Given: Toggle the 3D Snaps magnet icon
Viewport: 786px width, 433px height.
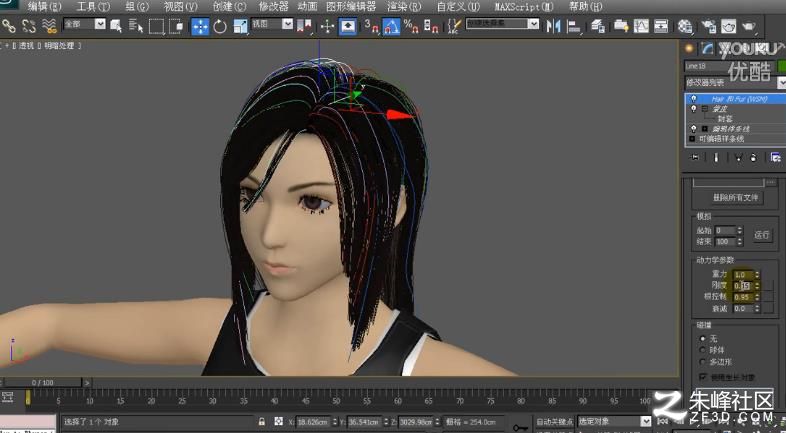Looking at the screenshot, I should point(371,26).
